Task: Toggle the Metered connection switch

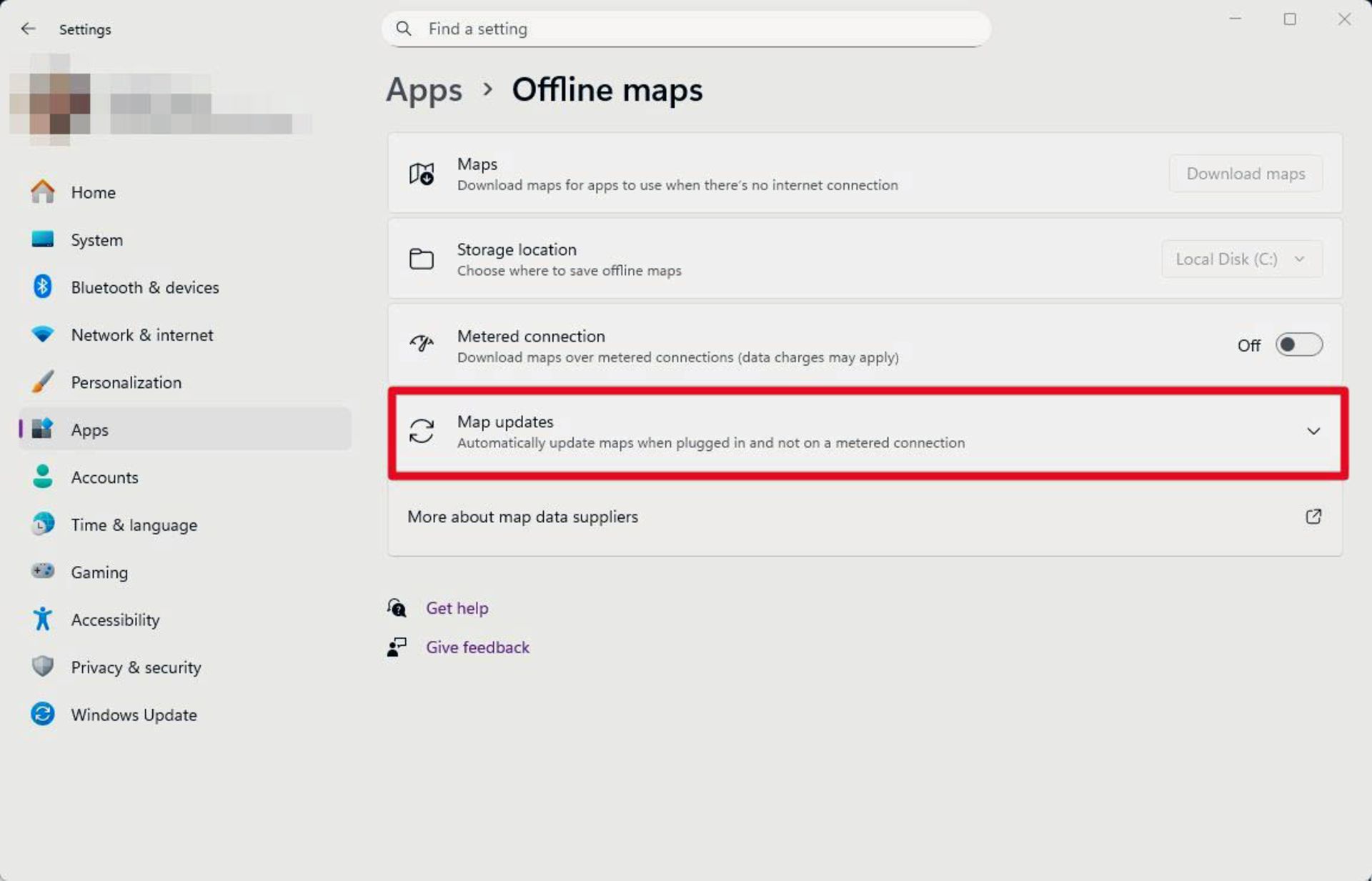Action: pyautogui.click(x=1298, y=345)
